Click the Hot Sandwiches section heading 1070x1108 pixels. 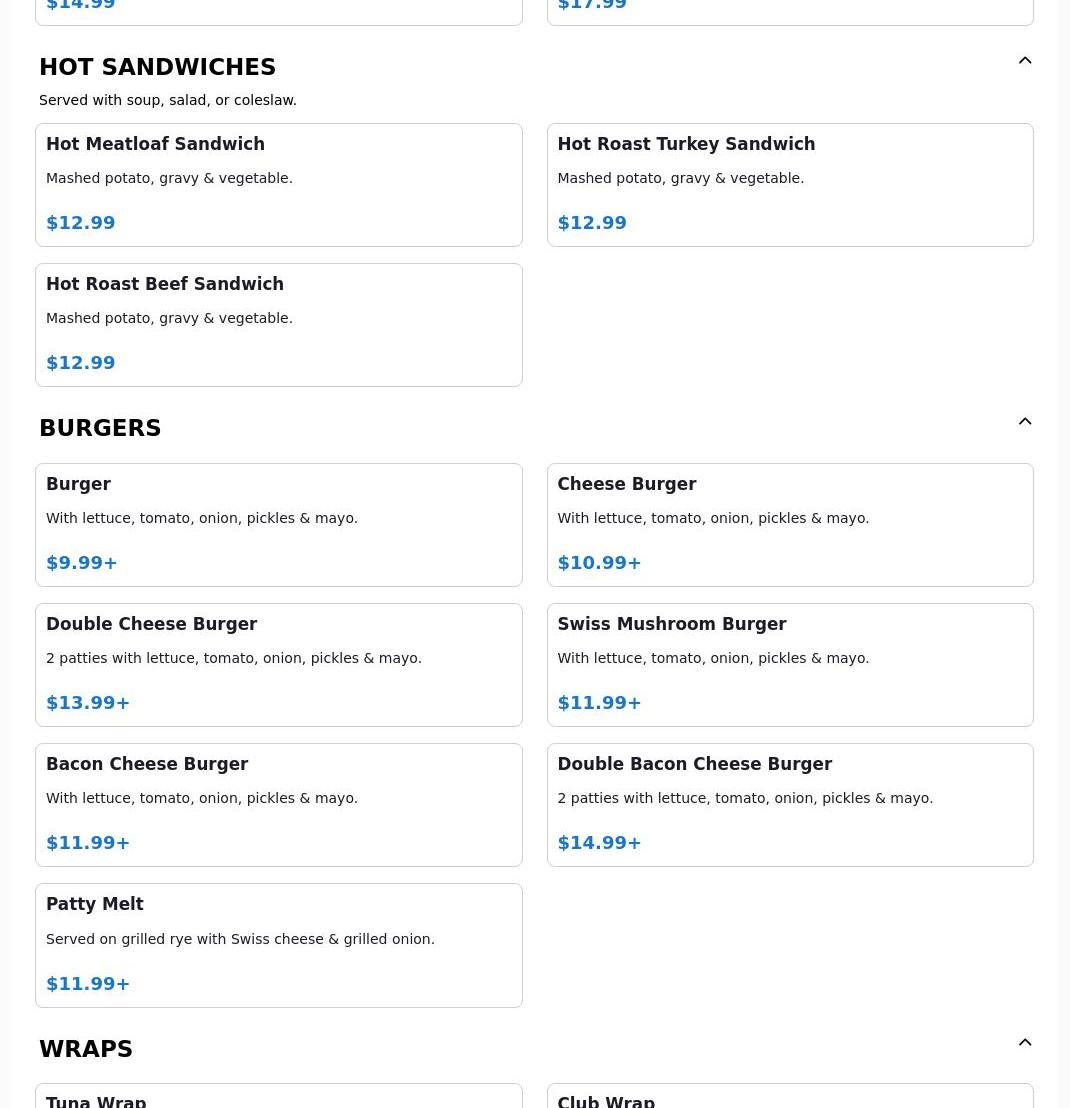tap(157, 67)
